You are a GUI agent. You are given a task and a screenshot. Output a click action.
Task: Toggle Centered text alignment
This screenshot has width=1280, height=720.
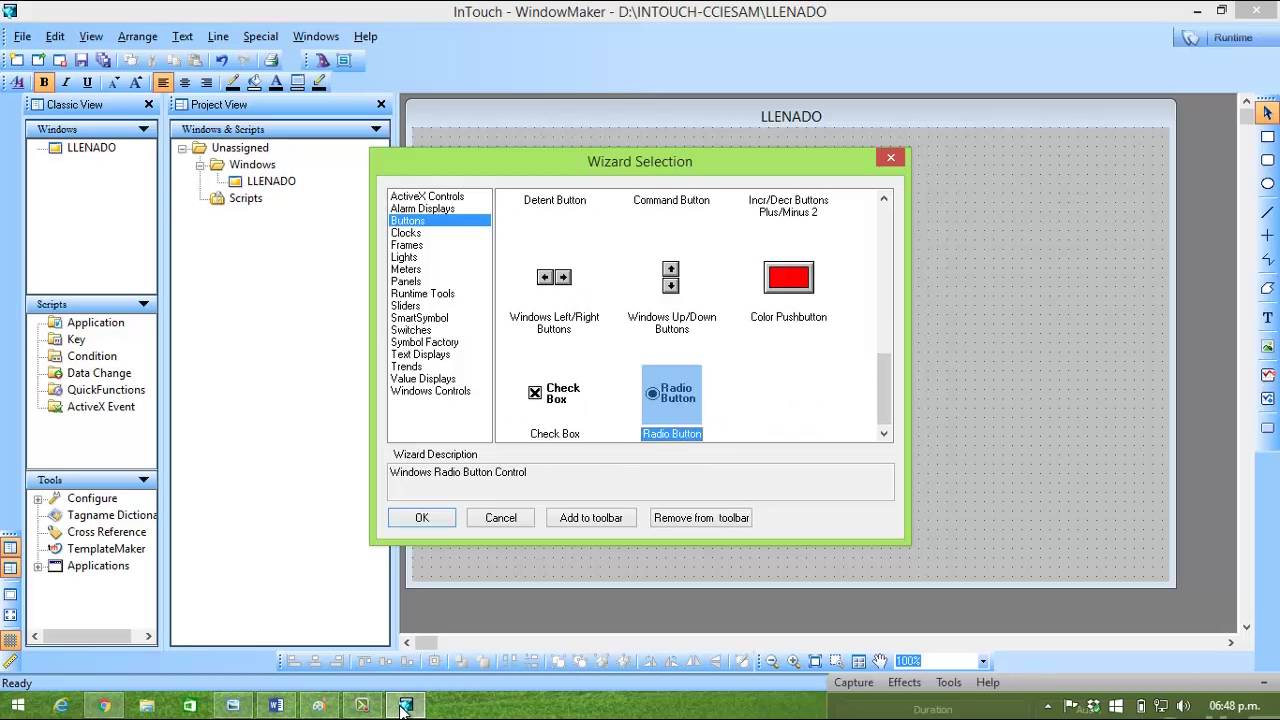click(185, 82)
